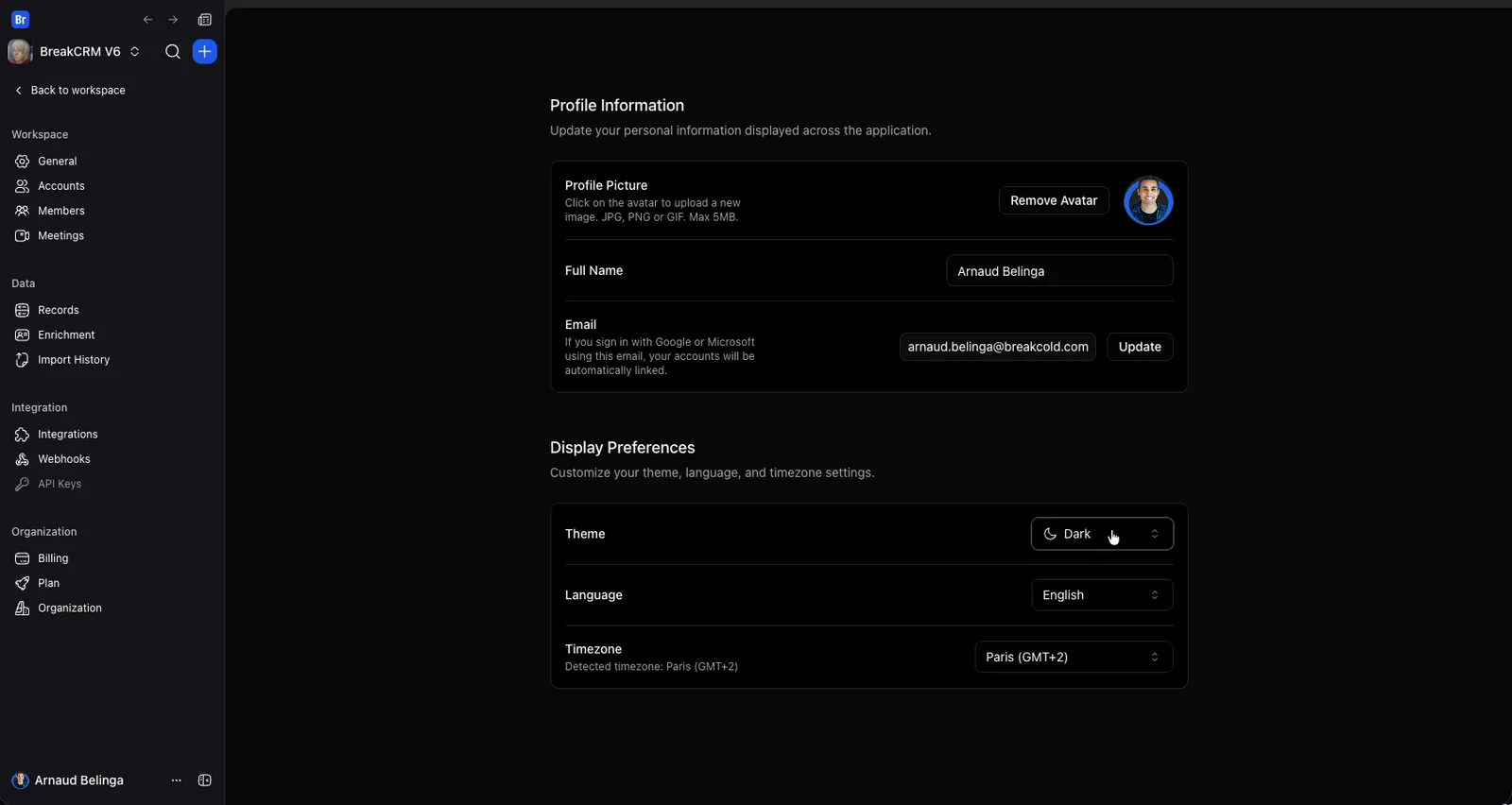Open the Theme dropdown showing Dark
The image size is (1512, 805).
(x=1102, y=534)
